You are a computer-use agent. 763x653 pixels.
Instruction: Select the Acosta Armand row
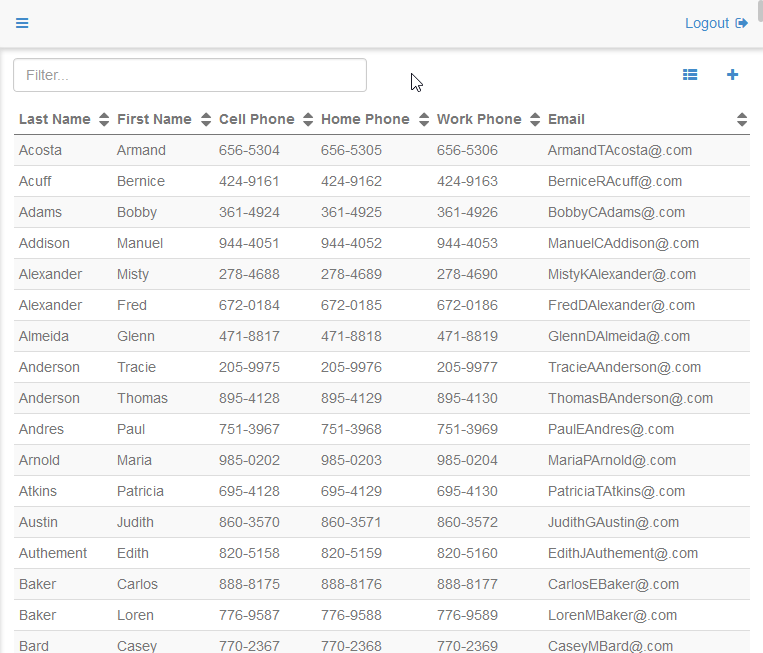[380, 150]
